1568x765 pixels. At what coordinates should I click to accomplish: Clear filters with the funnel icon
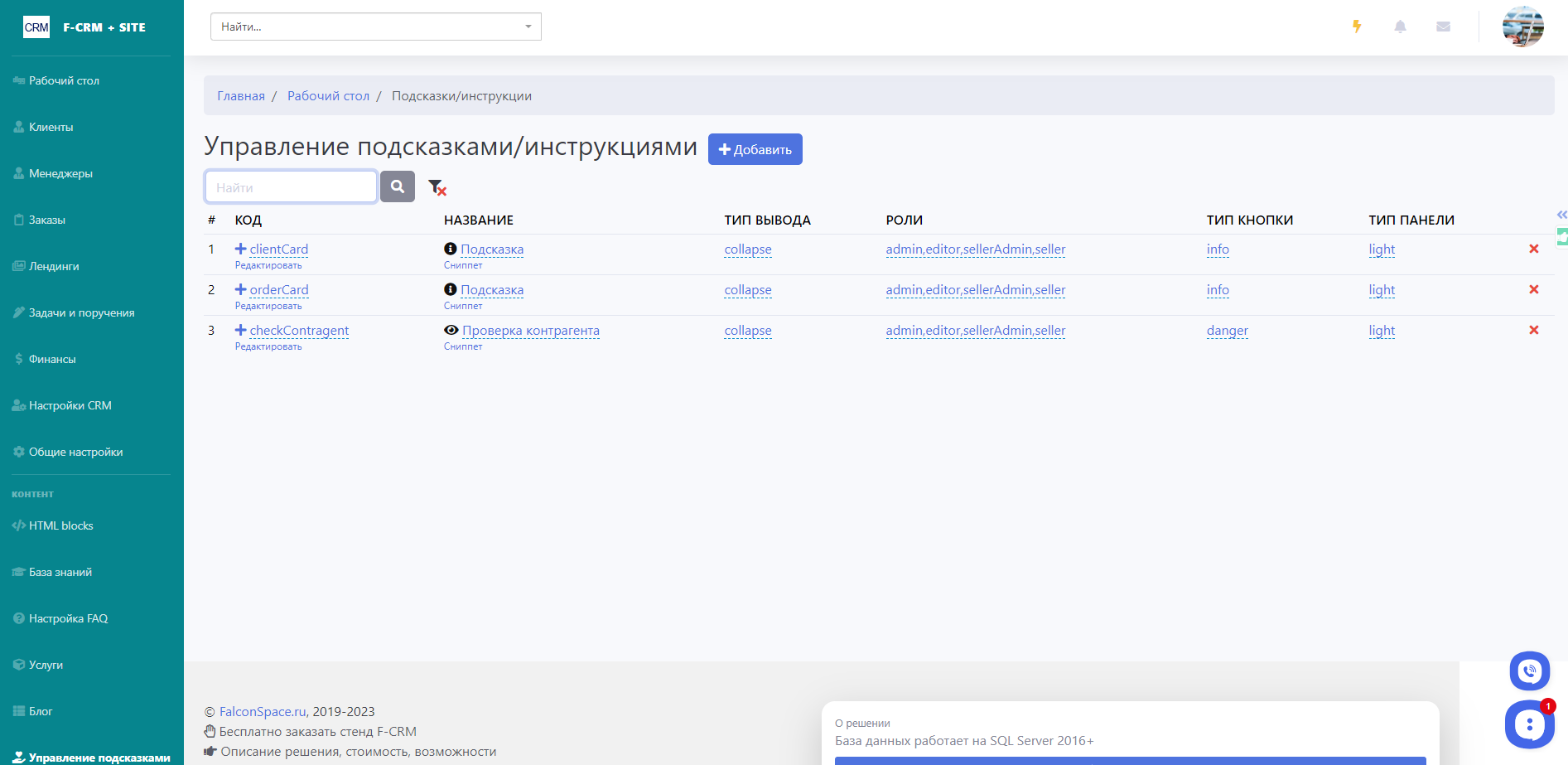[437, 187]
